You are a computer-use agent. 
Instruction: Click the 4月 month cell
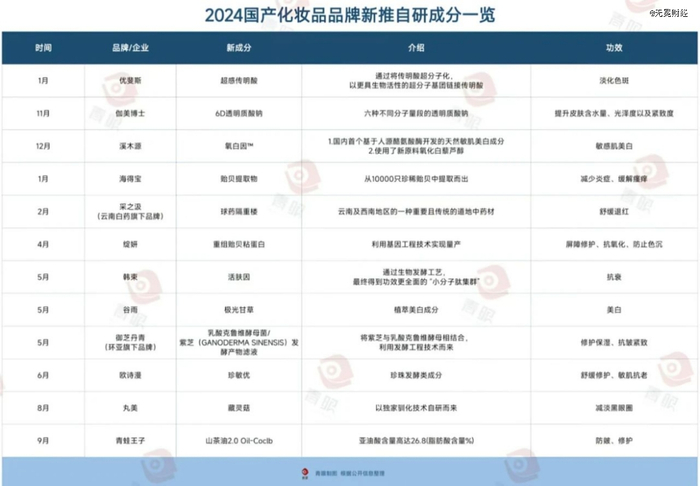point(43,244)
